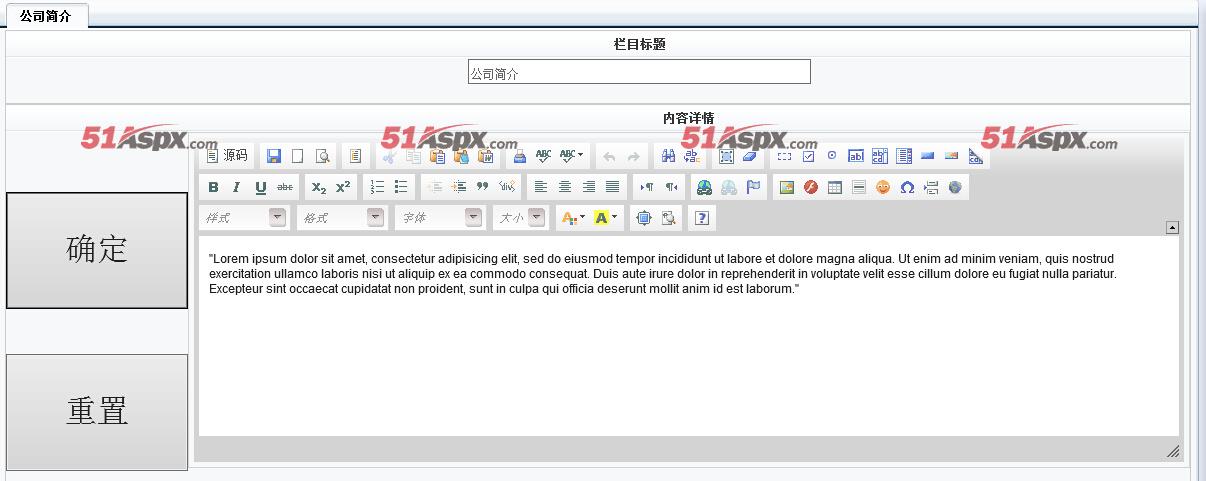Open the Replace text icon
1206x481 pixels.
pos(692,156)
